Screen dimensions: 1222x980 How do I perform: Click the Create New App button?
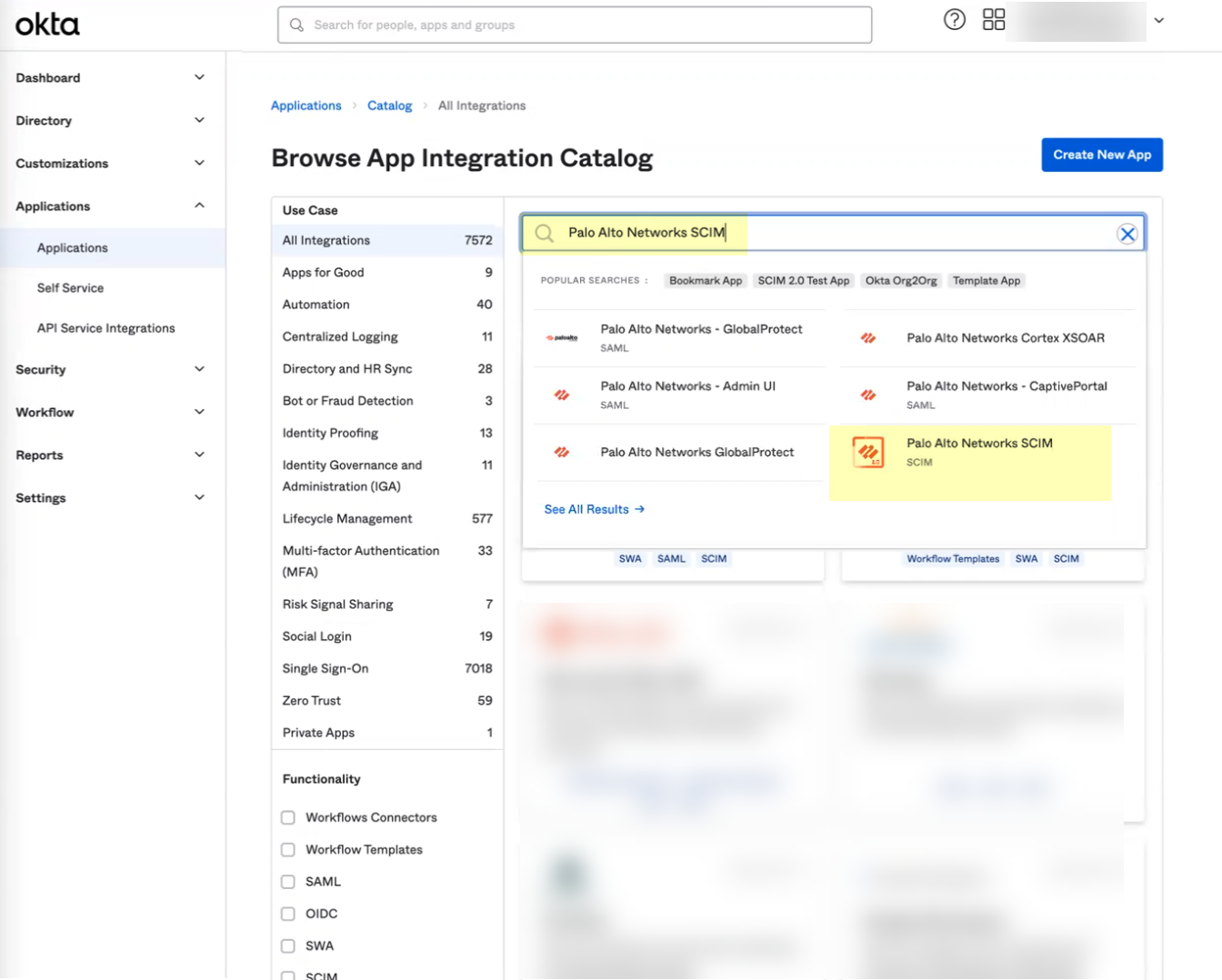tap(1102, 155)
